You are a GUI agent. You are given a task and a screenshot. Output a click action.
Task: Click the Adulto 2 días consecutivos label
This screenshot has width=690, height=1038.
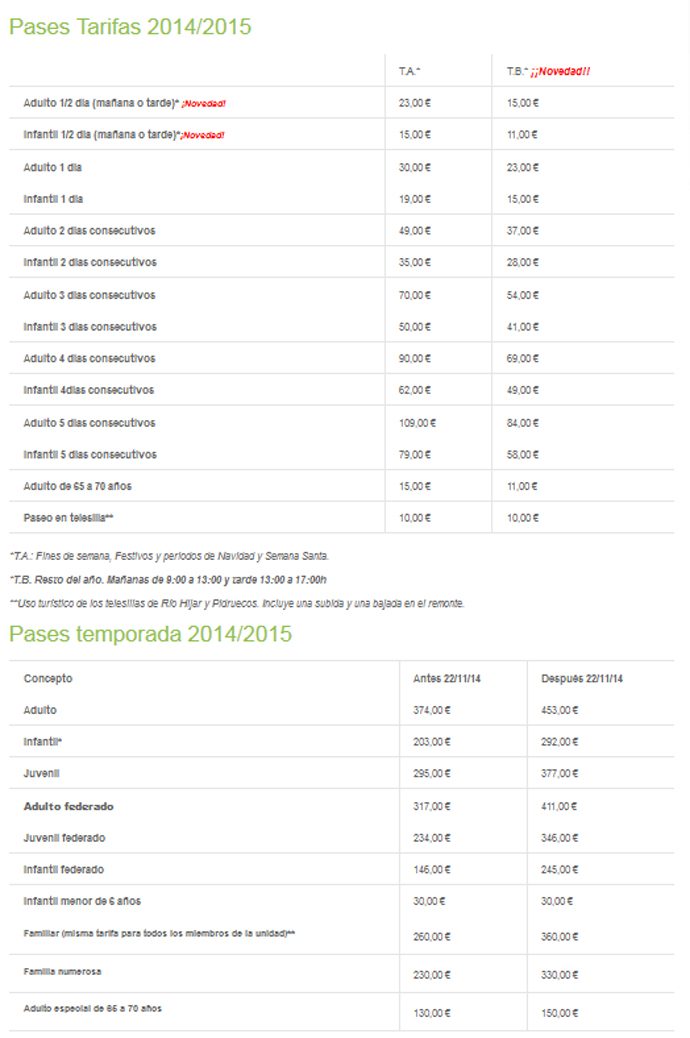[89, 231]
